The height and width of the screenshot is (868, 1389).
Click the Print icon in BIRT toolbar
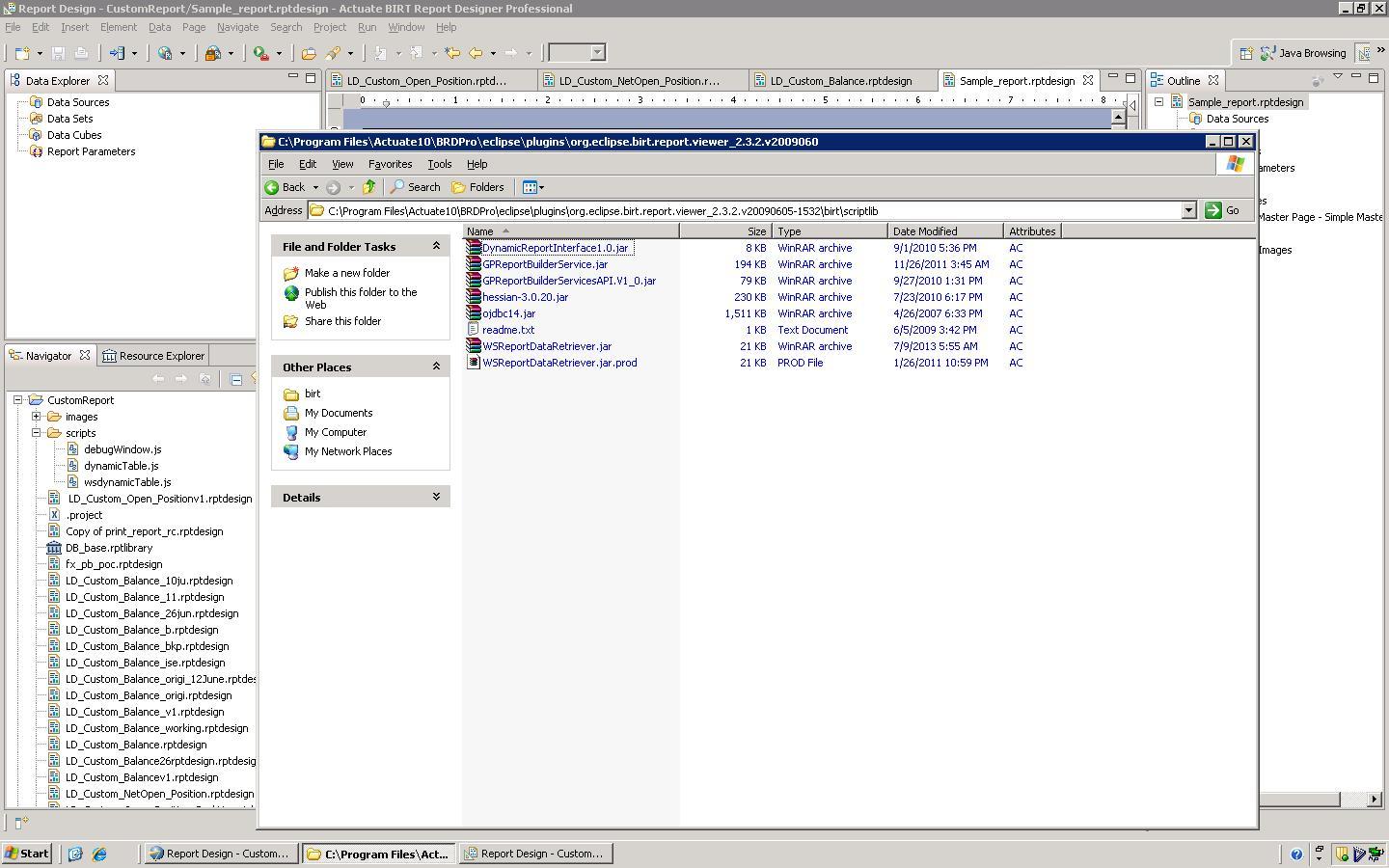pyautogui.click(x=81, y=53)
